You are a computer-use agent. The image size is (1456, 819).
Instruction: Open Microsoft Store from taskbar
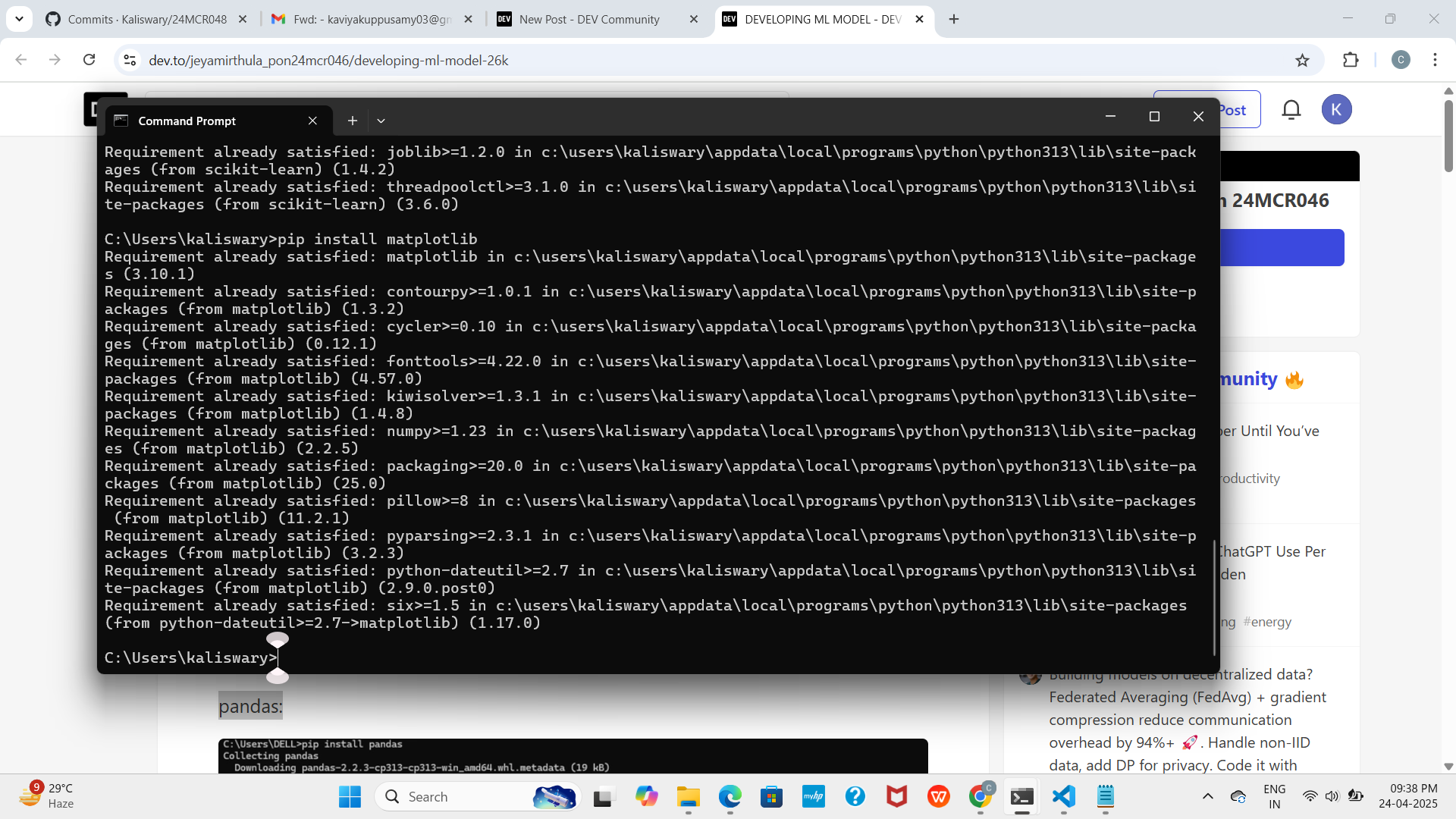771,796
